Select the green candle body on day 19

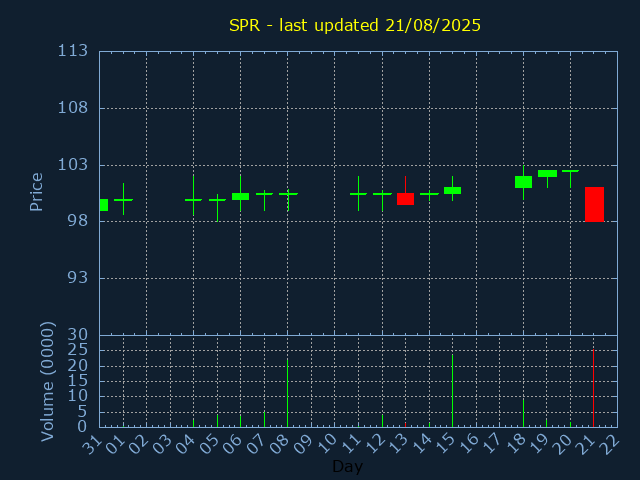click(547, 173)
